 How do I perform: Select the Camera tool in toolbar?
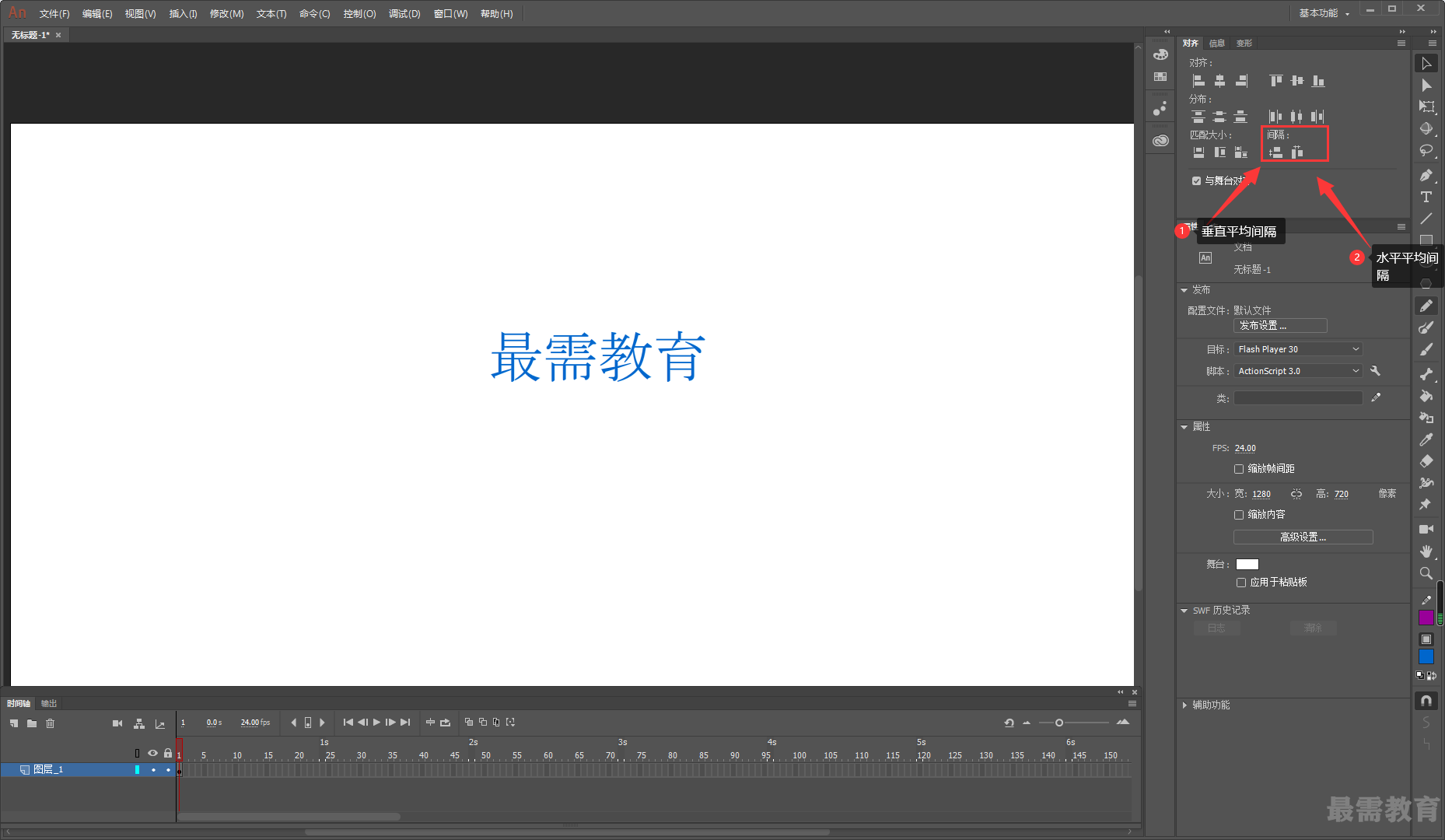[1426, 529]
